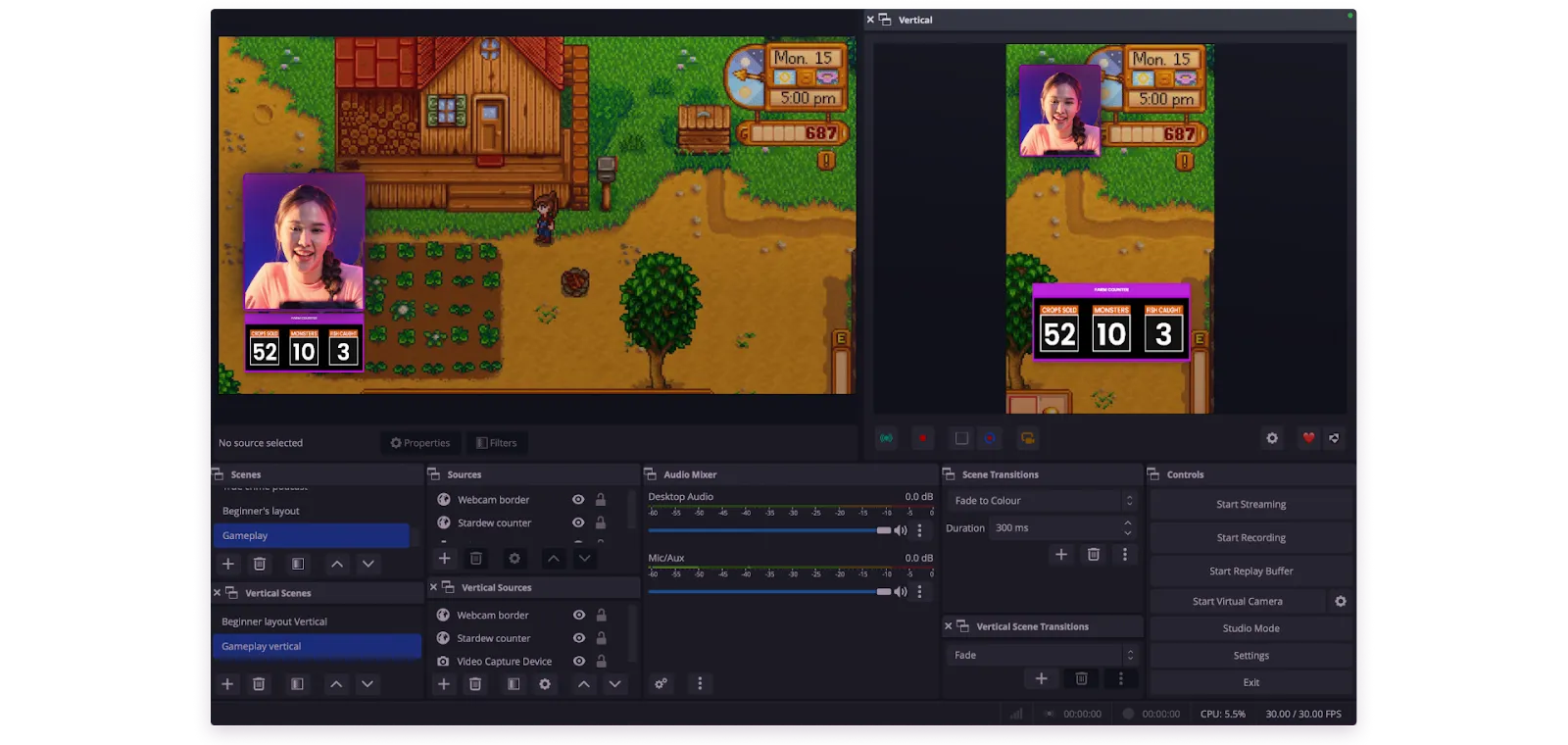1568x745 pixels.
Task: Adjust Mic/Aux volume slider handle
Action: point(884,592)
